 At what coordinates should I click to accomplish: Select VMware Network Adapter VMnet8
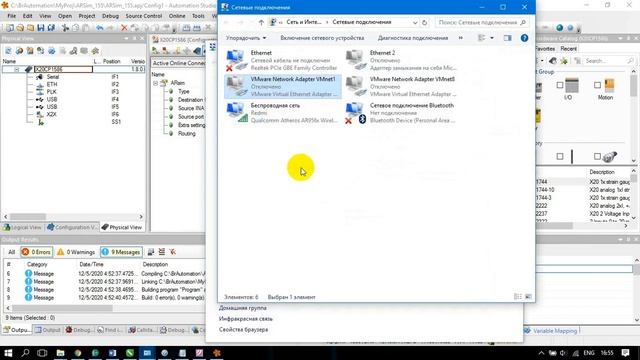click(402, 87)
